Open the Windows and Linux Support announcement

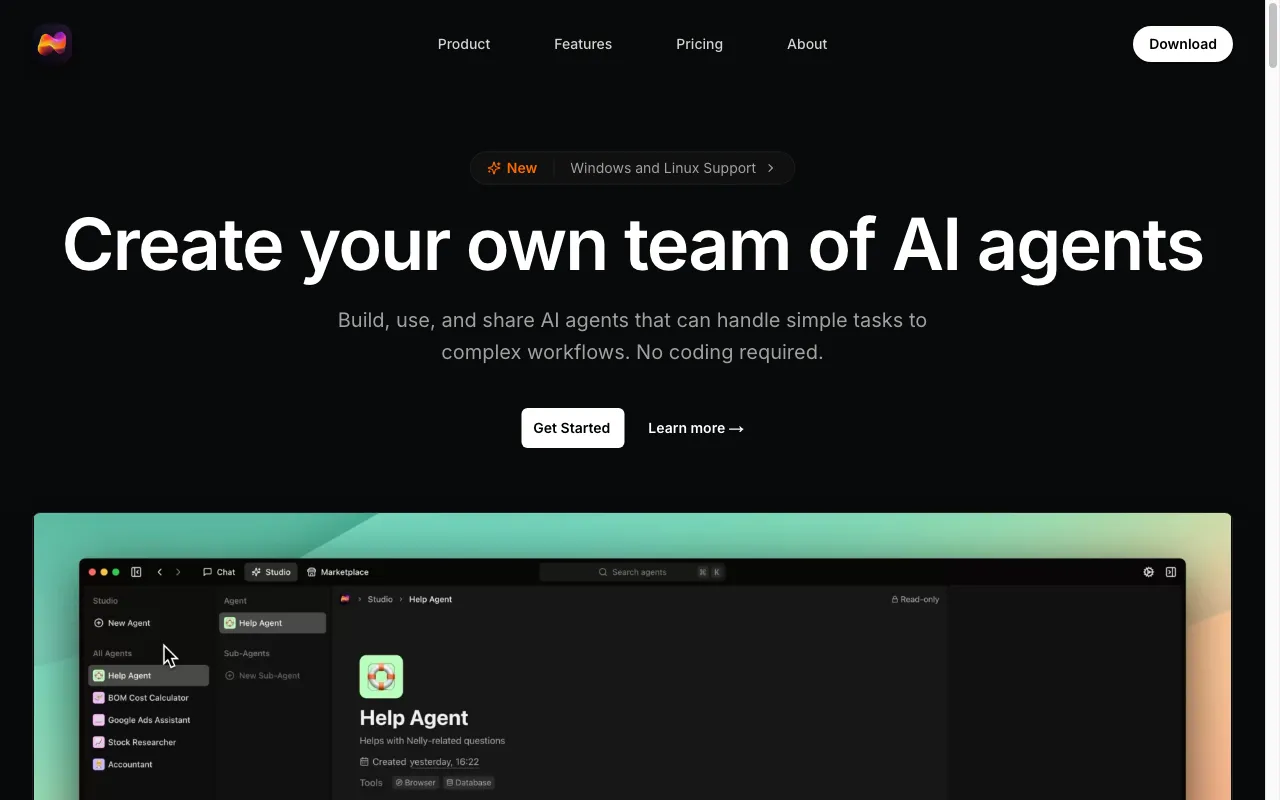tap(663, 168)
